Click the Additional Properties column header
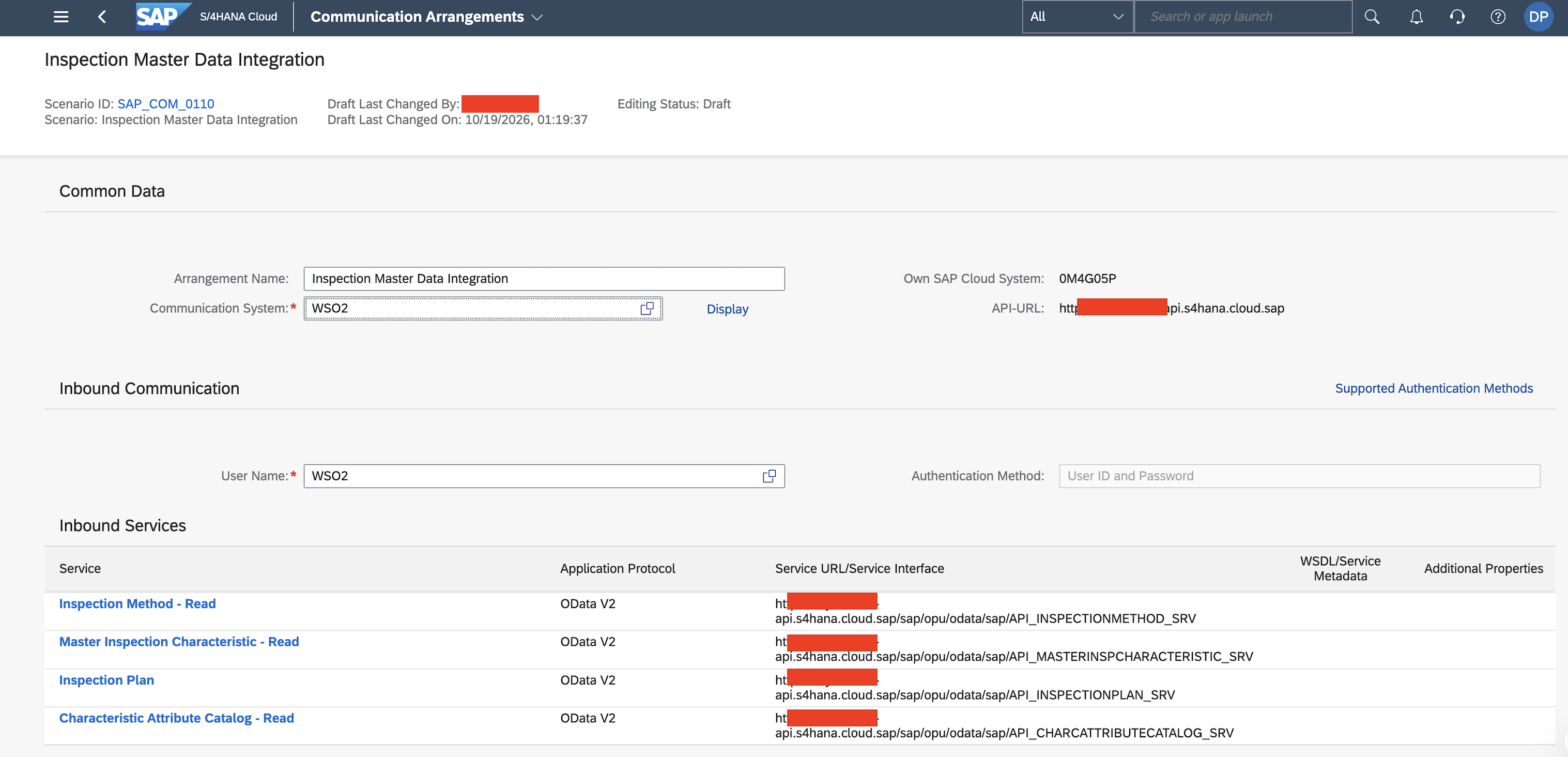Screen dimensions: 1568x757 click(1483, 569)
